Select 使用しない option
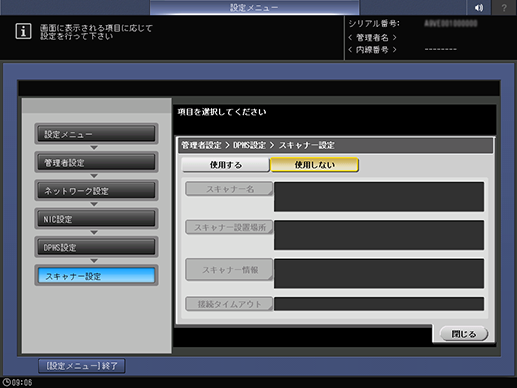The width and height of the screenshot is (517, 388). [314, 165]
